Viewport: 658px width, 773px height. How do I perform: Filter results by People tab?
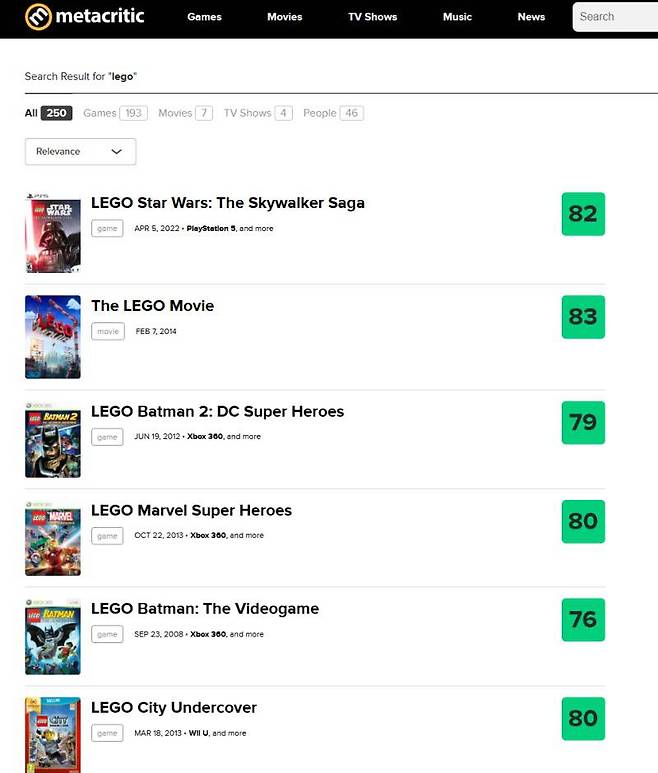332,113
